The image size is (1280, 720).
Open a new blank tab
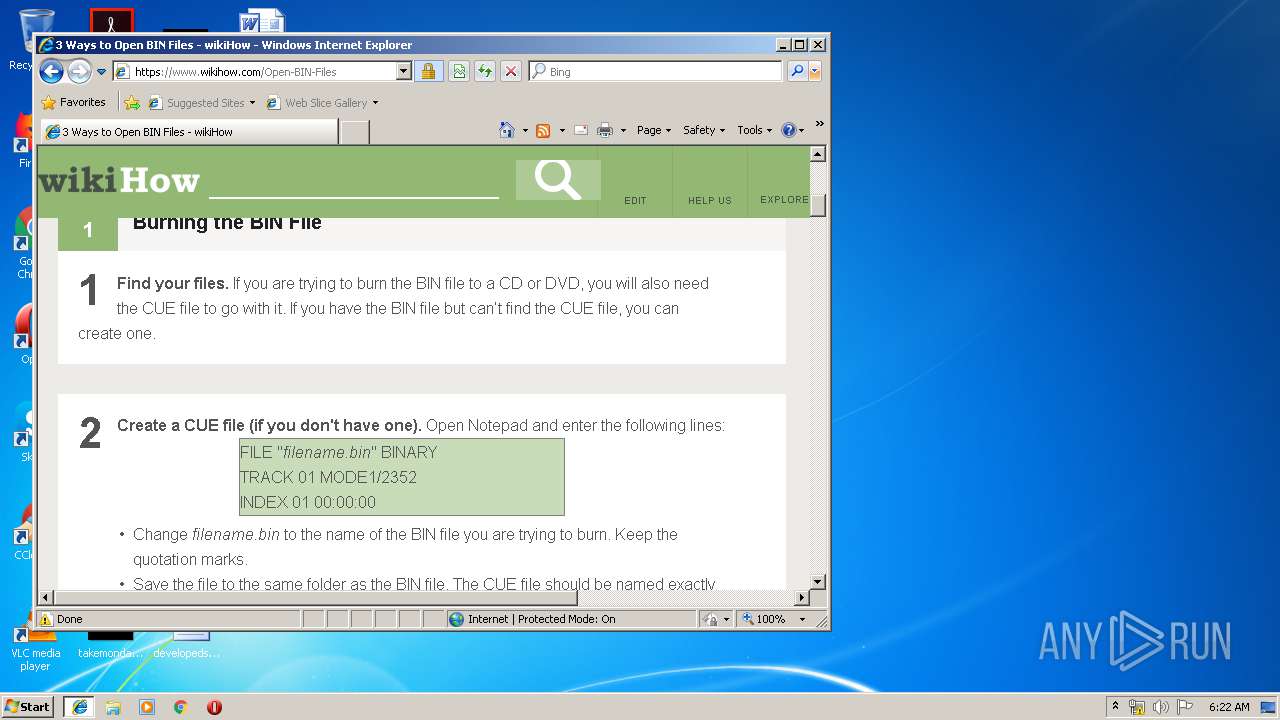354,132
